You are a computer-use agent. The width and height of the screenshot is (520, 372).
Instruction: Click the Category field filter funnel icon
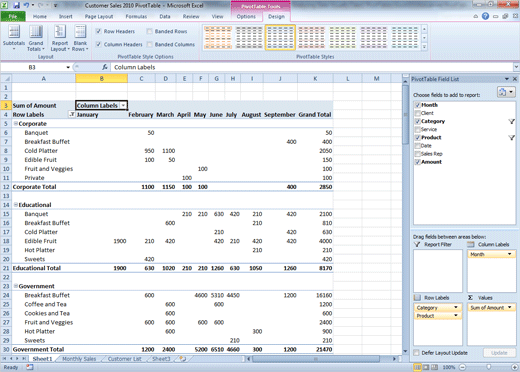point(511,121)
